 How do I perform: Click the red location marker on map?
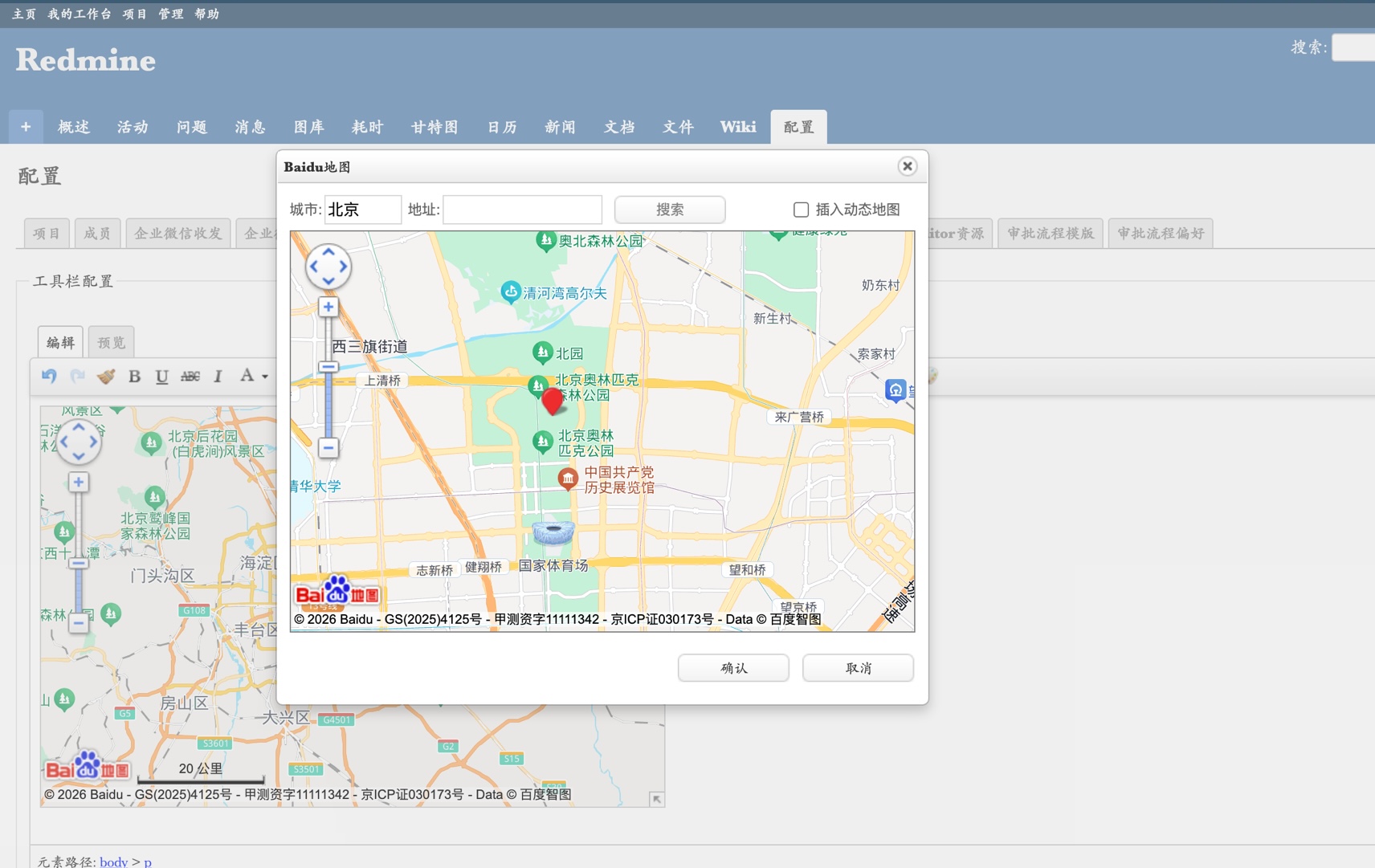click(x=553, y=401)
